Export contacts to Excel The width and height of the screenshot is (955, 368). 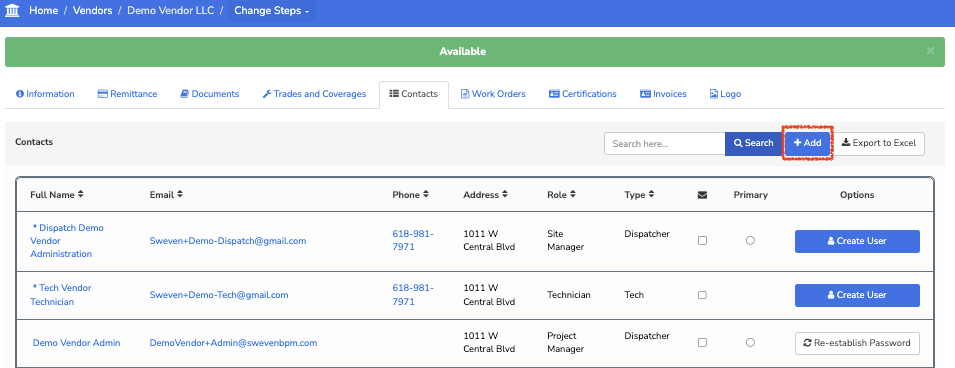pos(879,143)
